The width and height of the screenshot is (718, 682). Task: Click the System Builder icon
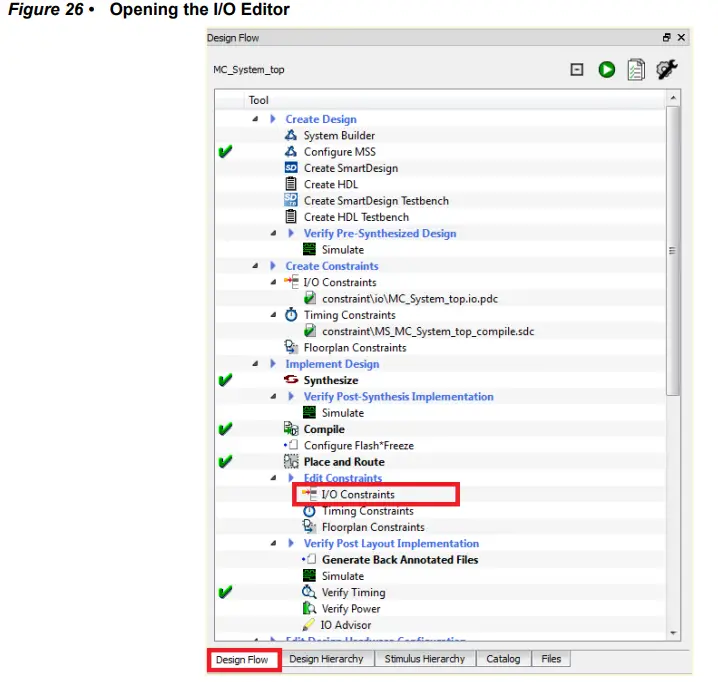pos(291,135)
